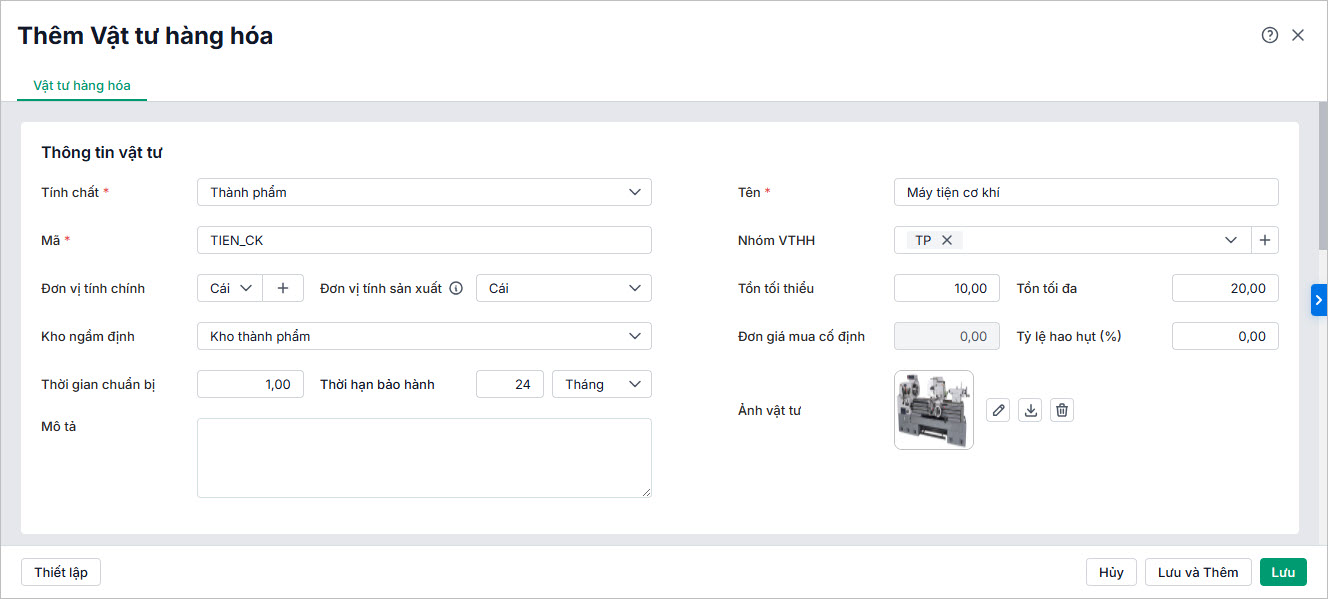The image size is (1328, 599).
Task: Delete the material image with trash icon
Action: 1063,410
